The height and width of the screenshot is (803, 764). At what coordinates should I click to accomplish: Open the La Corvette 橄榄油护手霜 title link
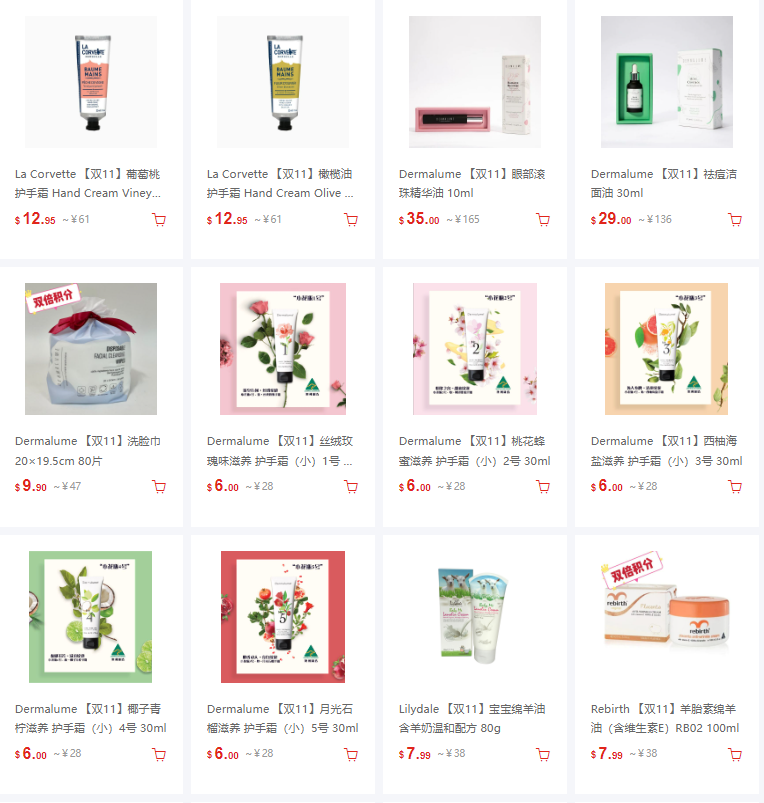point(280,183)
